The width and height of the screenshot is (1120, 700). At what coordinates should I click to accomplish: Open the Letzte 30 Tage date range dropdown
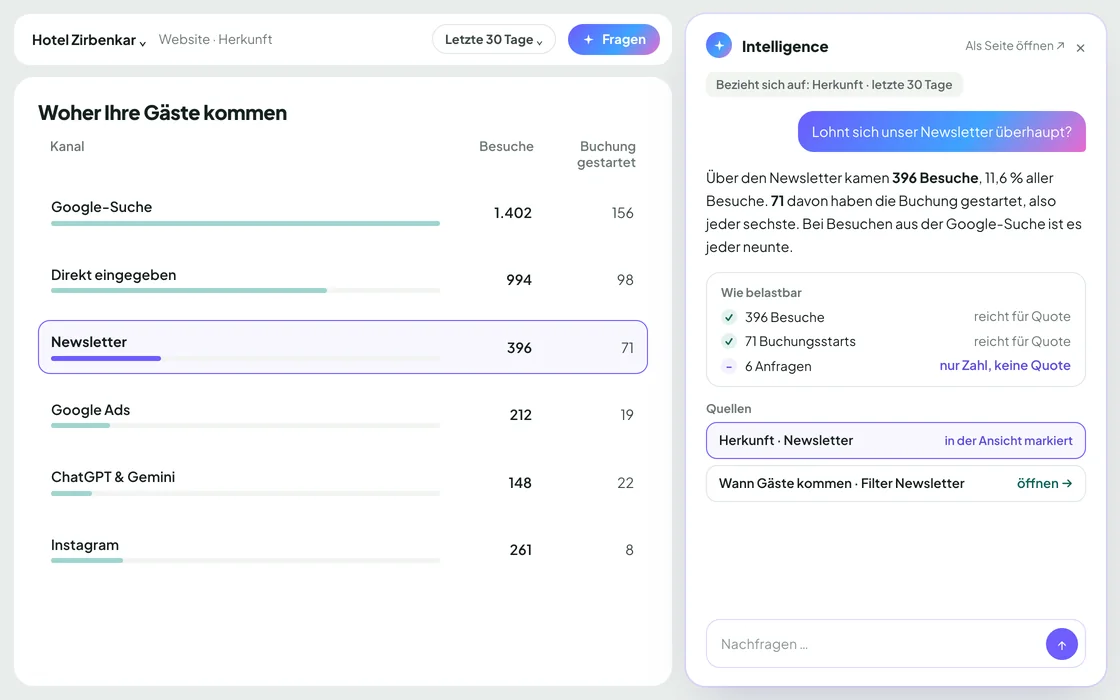pyautogui.click(x=494, y=39)
